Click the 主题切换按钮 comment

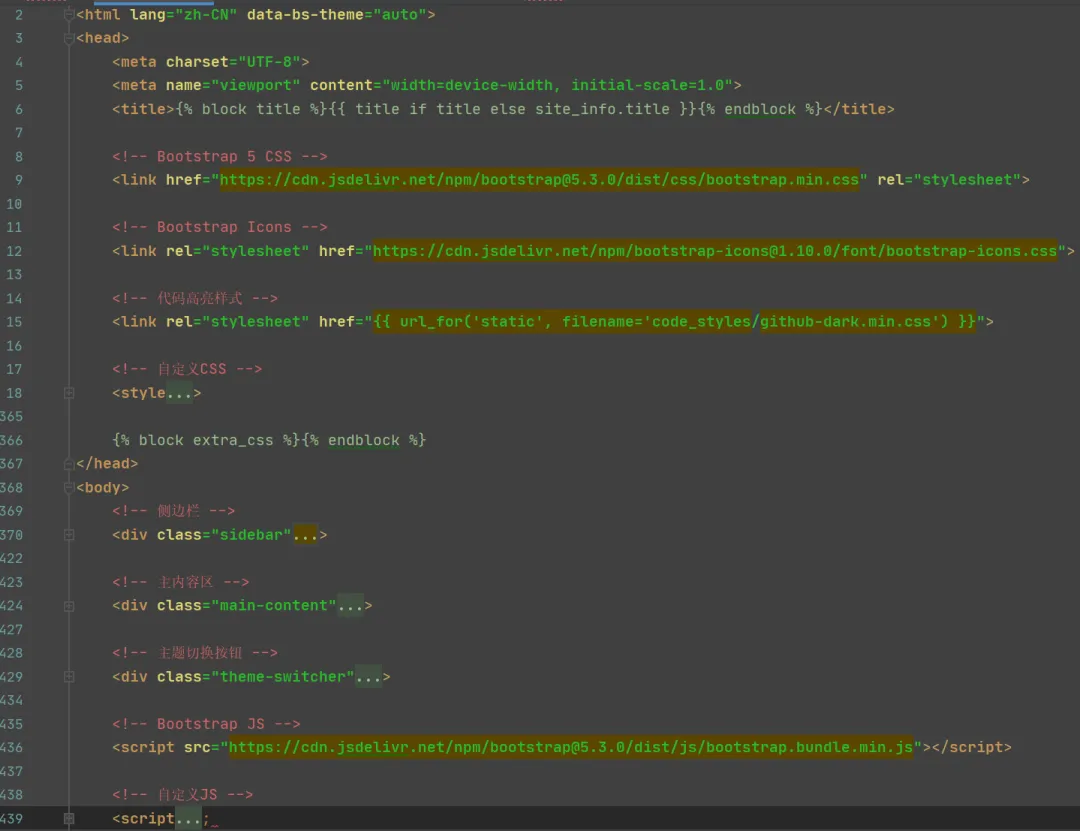coord(195,653)
